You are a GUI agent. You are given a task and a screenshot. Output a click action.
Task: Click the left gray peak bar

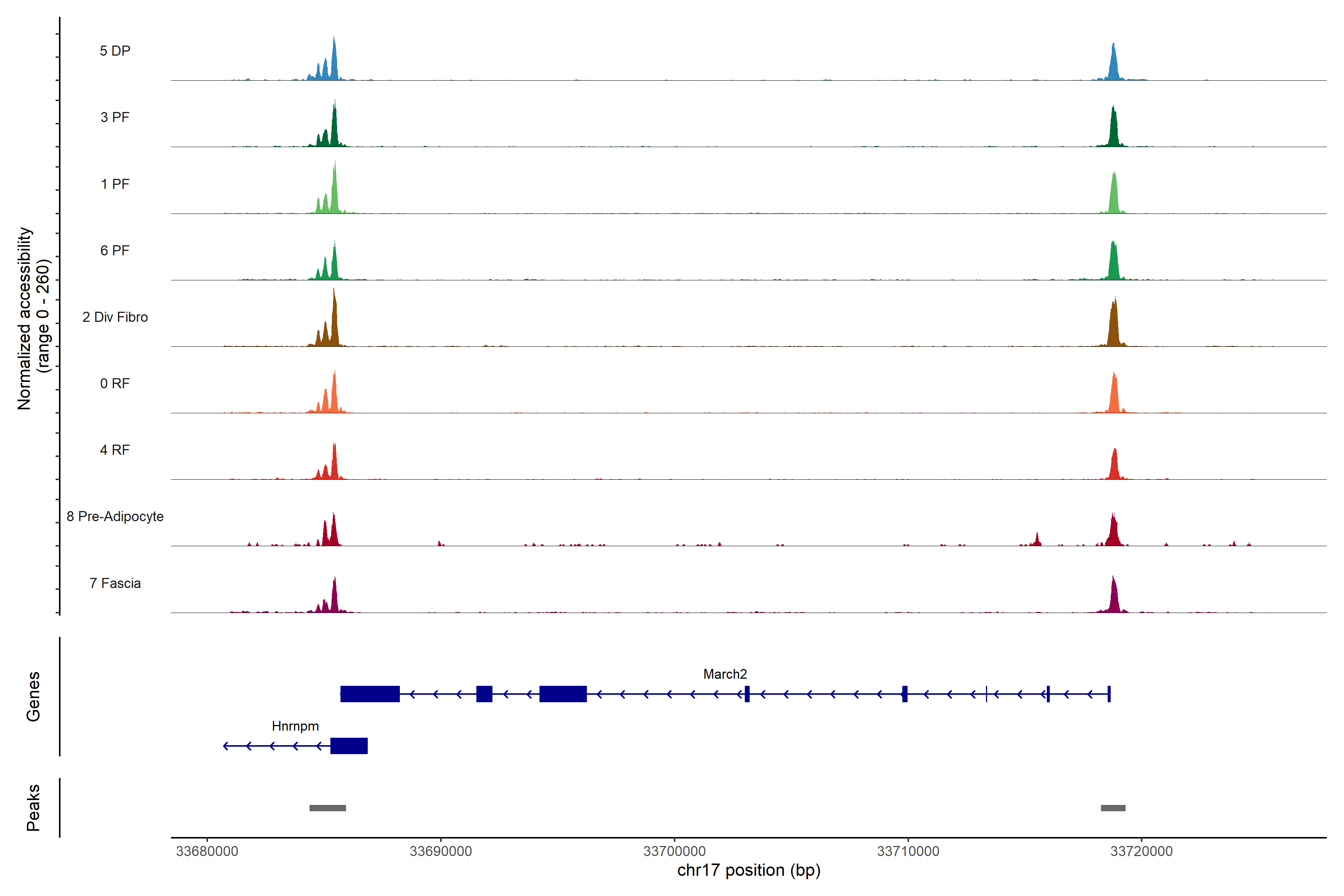pos(327,808)
